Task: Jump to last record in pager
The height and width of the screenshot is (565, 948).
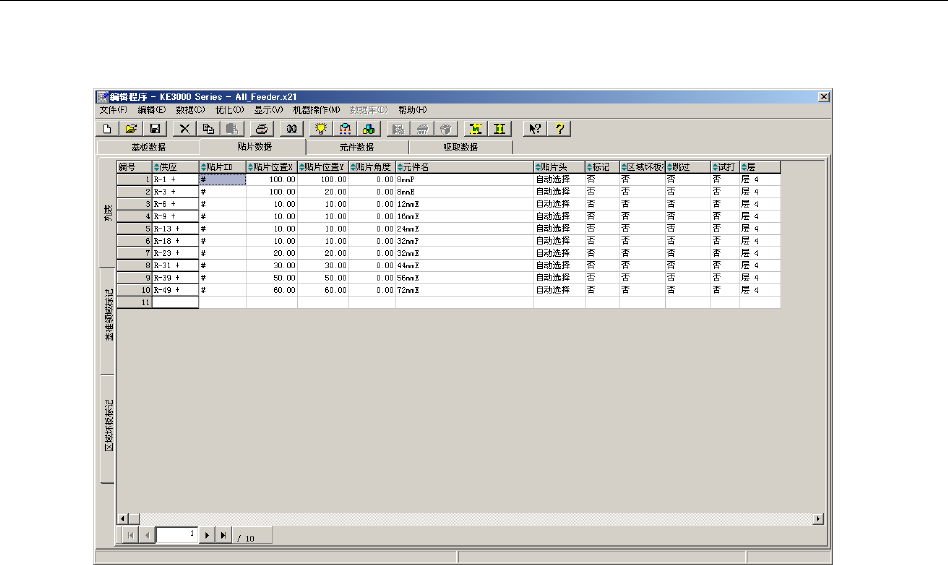Action: click(223, 536)
